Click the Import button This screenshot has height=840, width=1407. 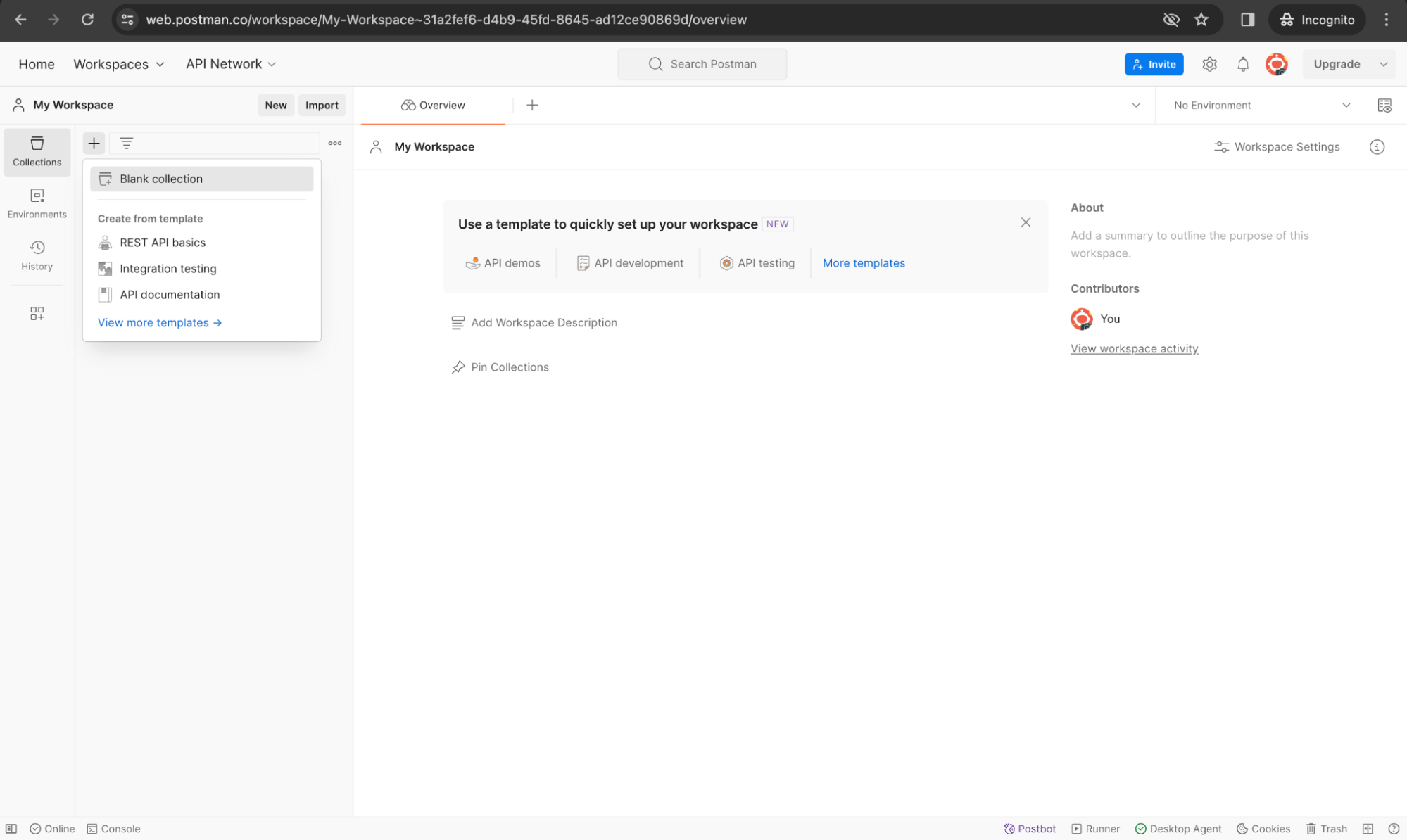(322, 105)
